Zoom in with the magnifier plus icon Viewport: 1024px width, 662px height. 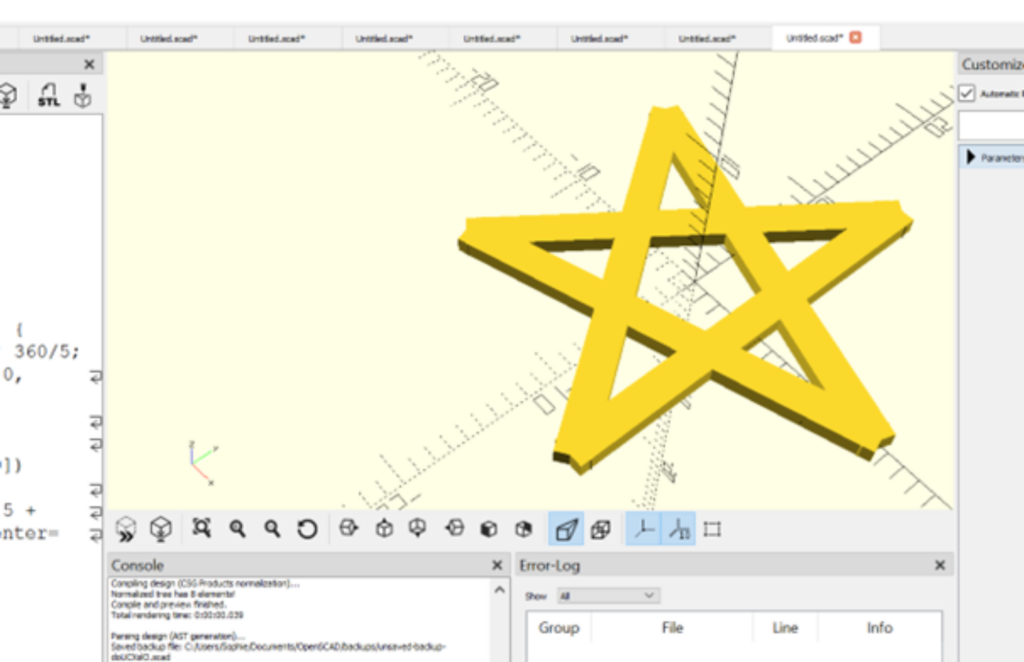(237, 529)
